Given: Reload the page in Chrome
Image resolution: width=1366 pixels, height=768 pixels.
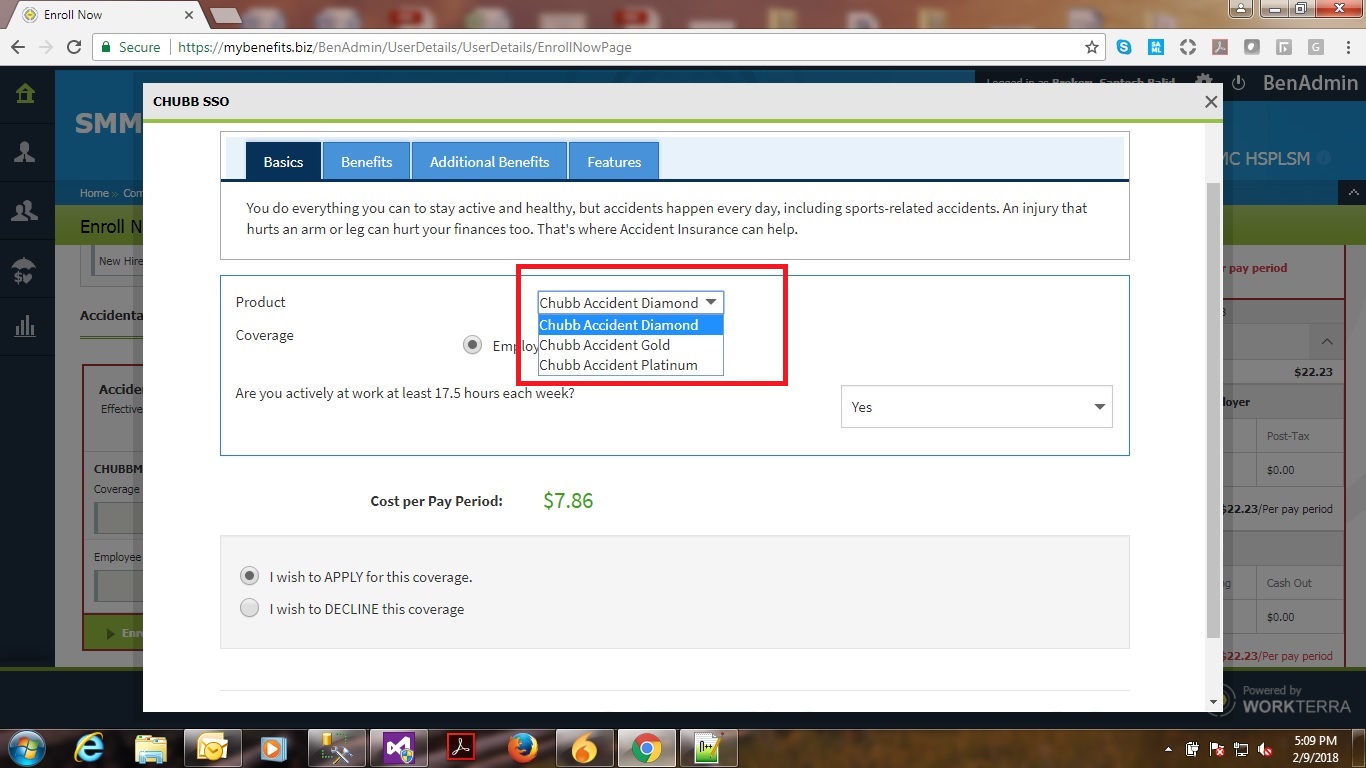Looking at the screenshot, I should click(74, 47).
